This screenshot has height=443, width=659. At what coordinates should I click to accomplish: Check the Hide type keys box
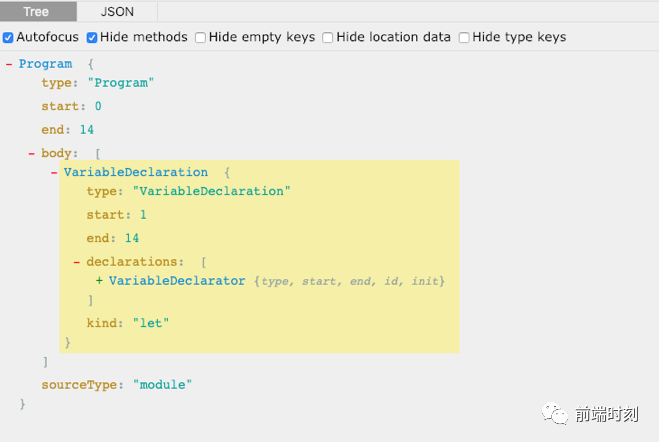[464, 38]
